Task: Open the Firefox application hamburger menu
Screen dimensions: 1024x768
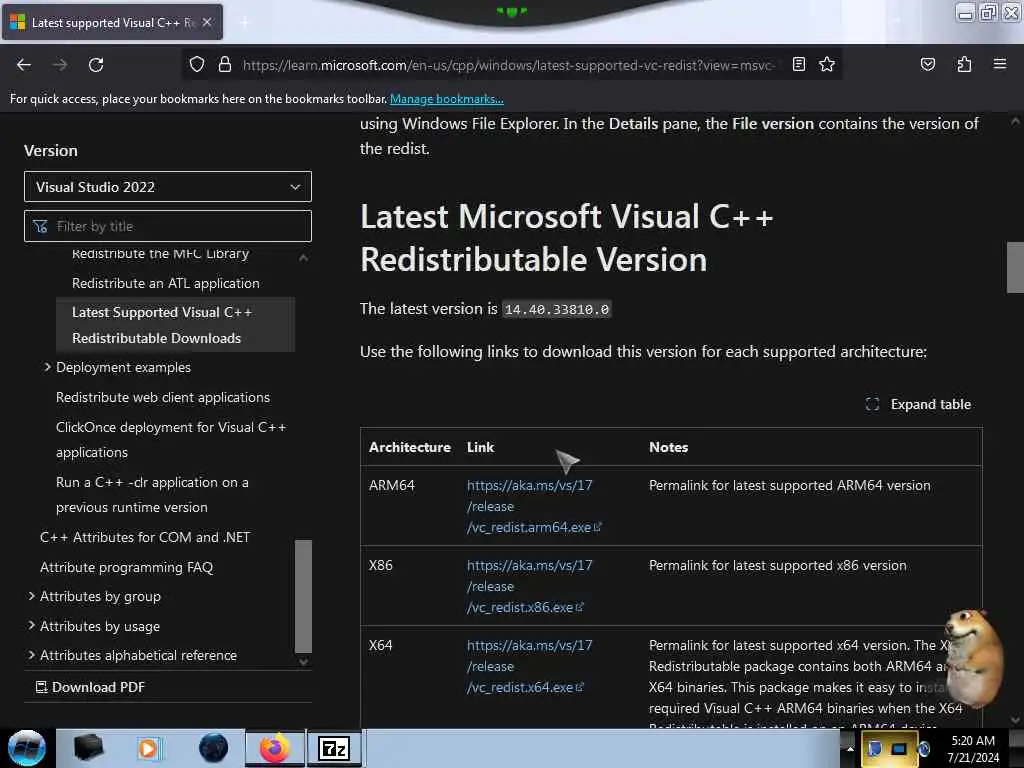Action: point(999,64)
